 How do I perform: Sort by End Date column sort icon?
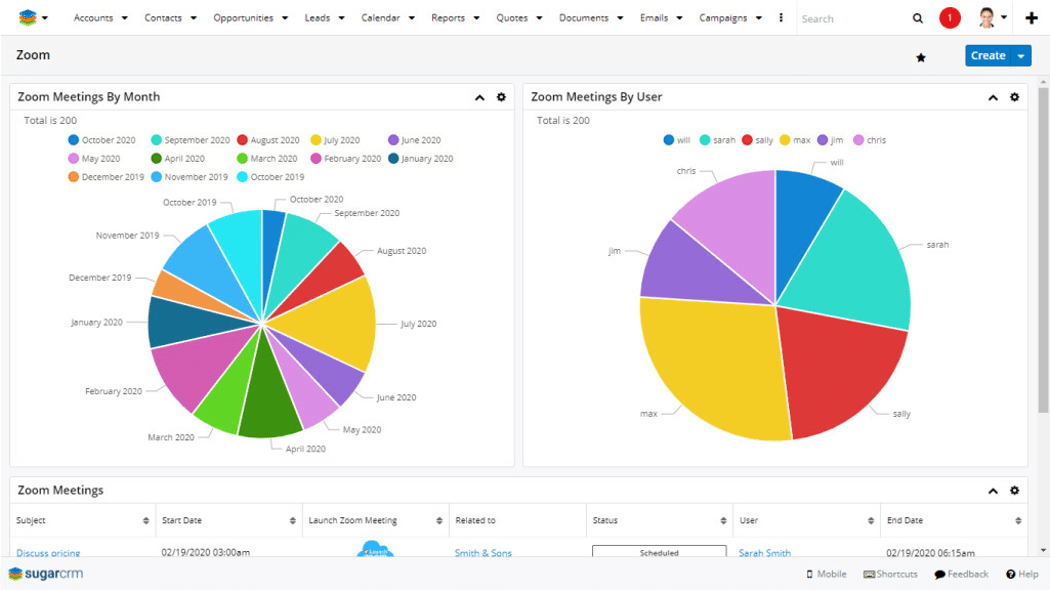click(x=1018, y=520)
